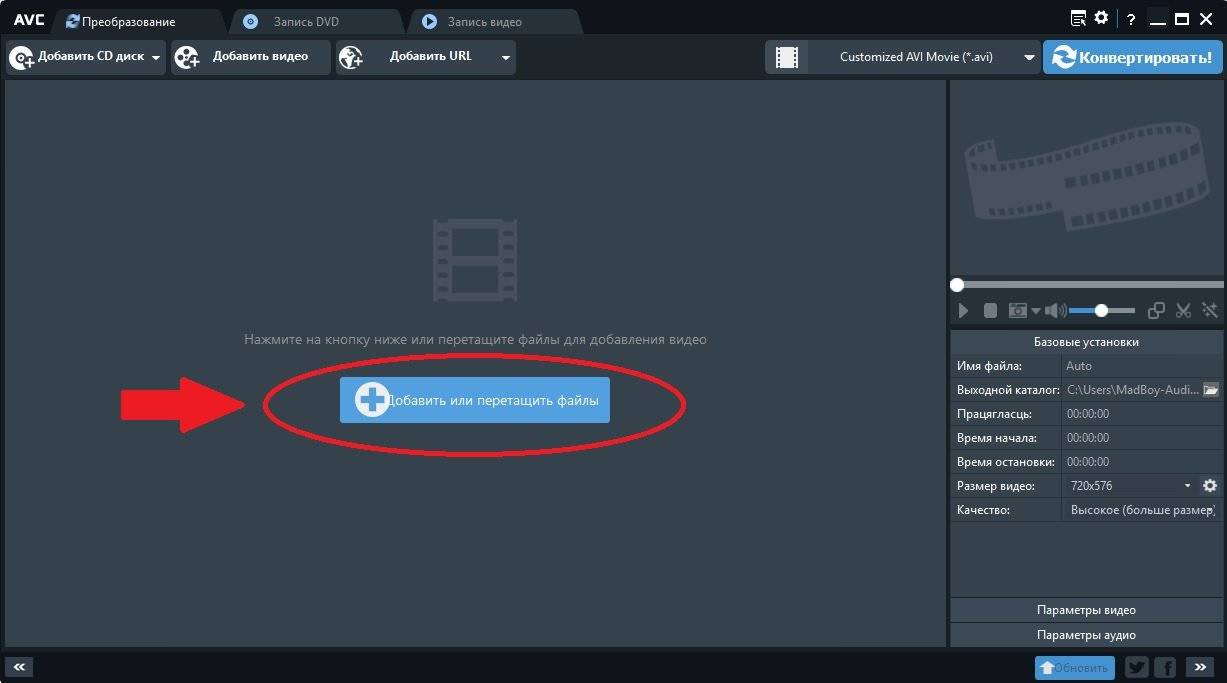
Task: Click Добавить или перетащить файлы button
Action: coord(475,400)
